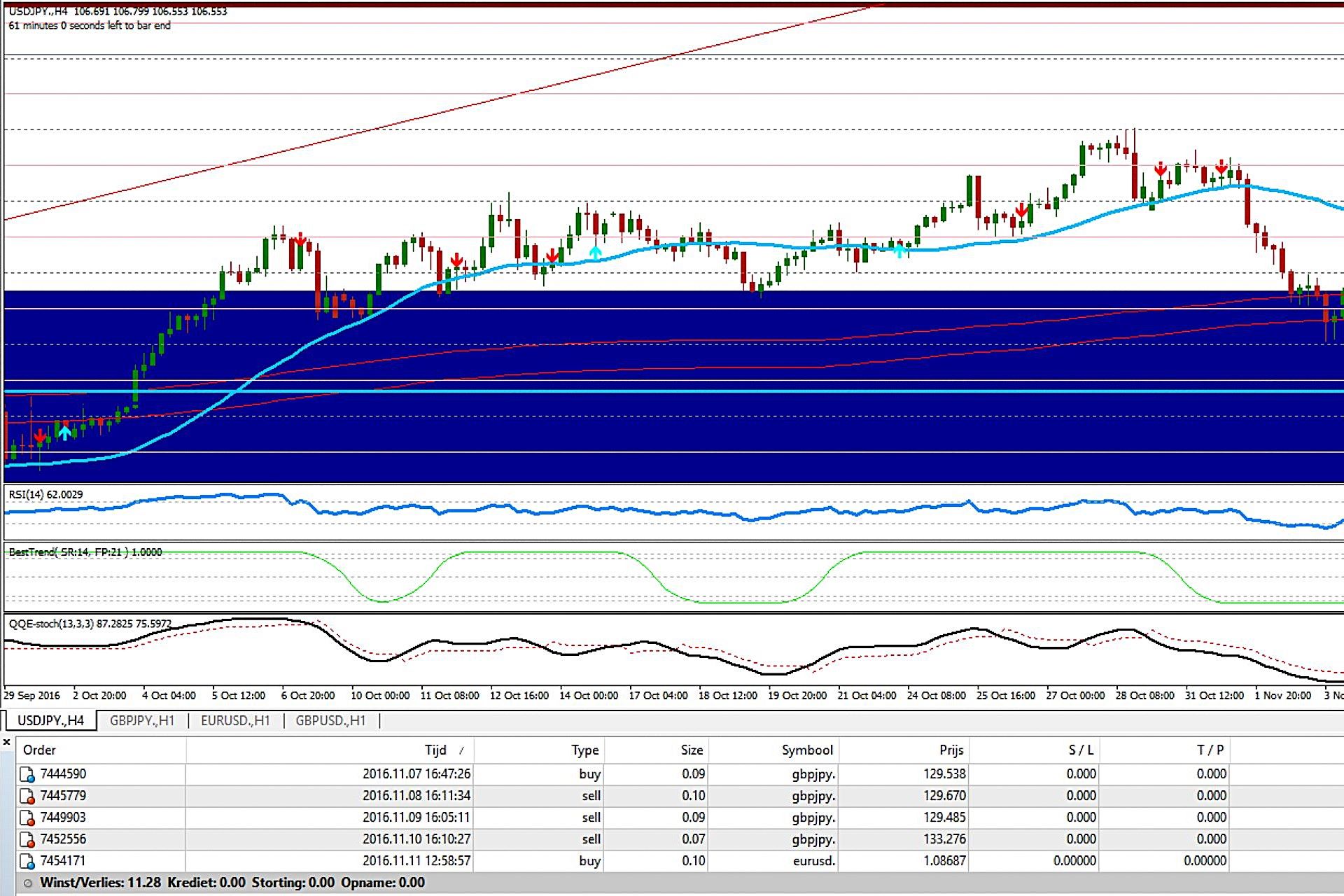Click time 2016.11.07 16:47:26

click(416, 774)
